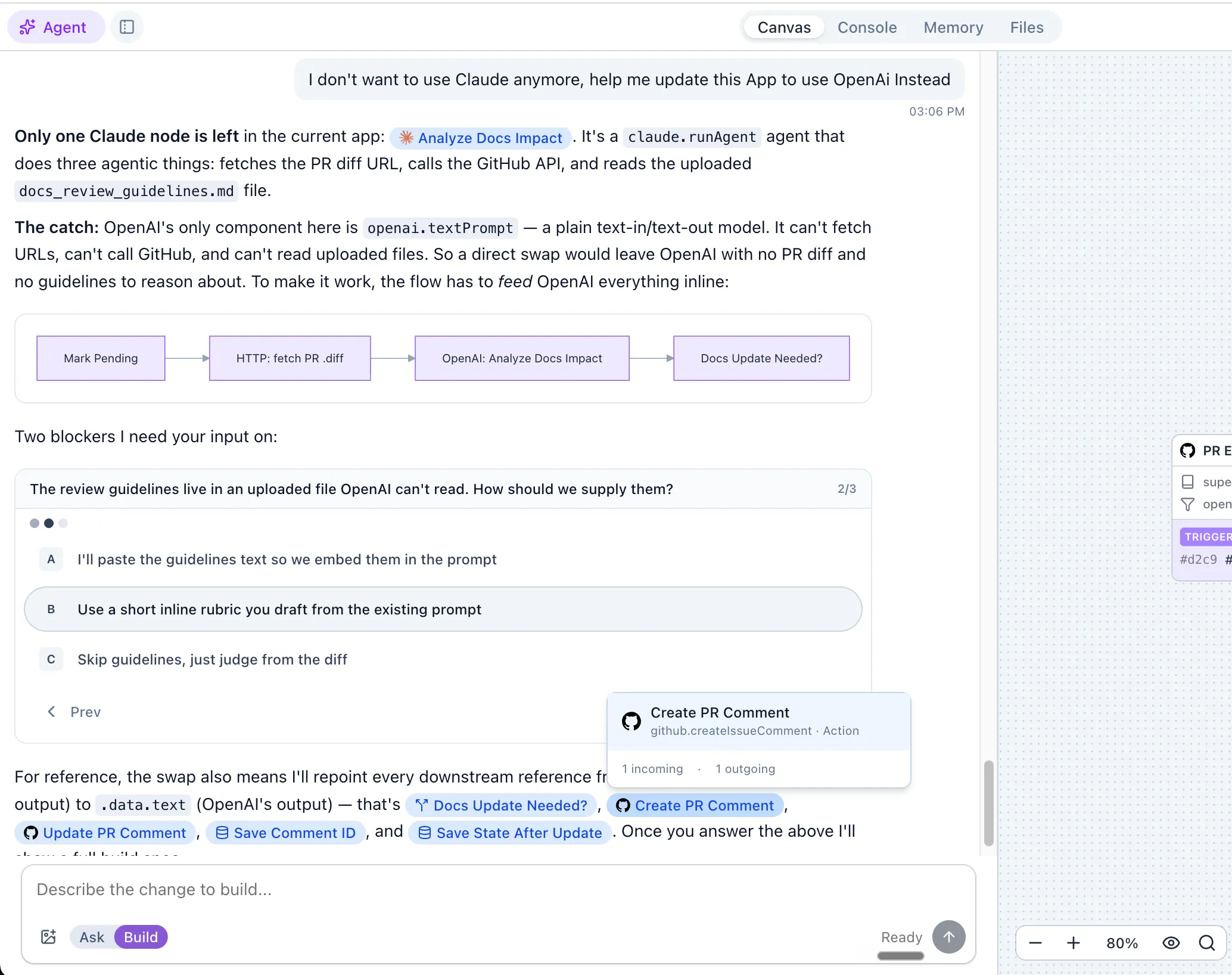Select the OpenAI: Analyze Docs Impact box
Image resolution: width=1232 pixels, height=975 pixels.
[x=522, y=358]
